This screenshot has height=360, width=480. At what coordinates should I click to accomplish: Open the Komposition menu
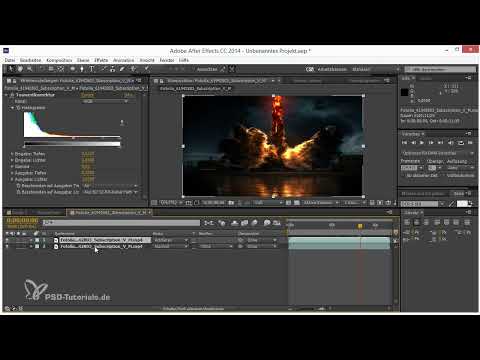click(59, 60)
